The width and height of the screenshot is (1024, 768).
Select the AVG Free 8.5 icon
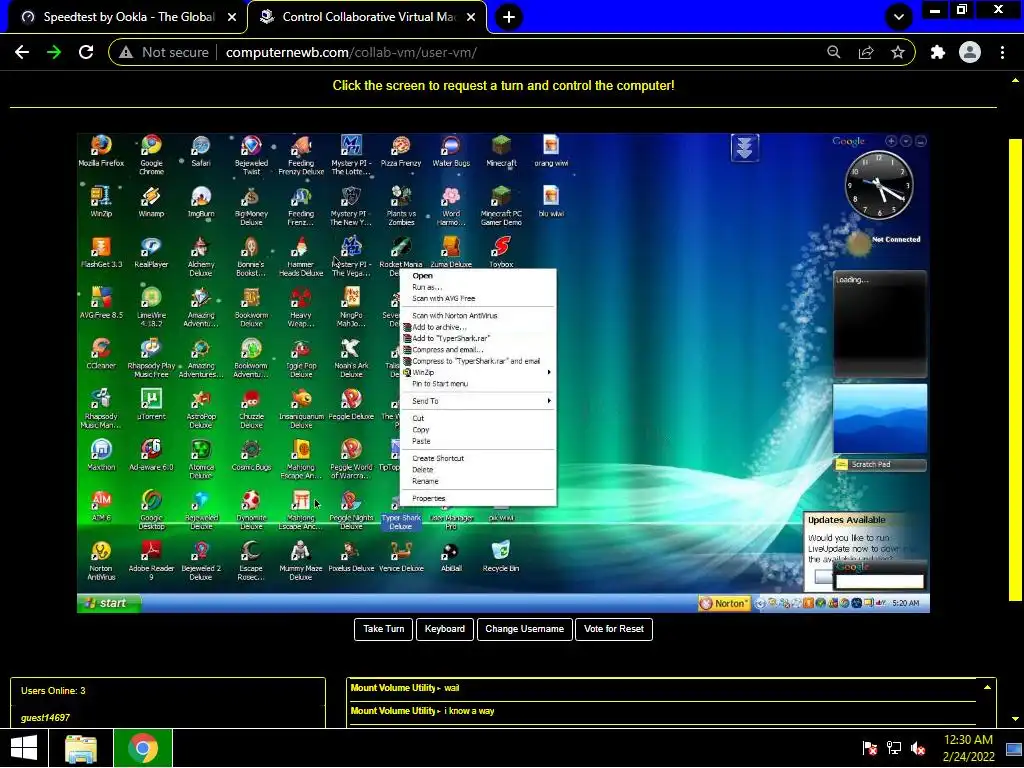[101, 304]
